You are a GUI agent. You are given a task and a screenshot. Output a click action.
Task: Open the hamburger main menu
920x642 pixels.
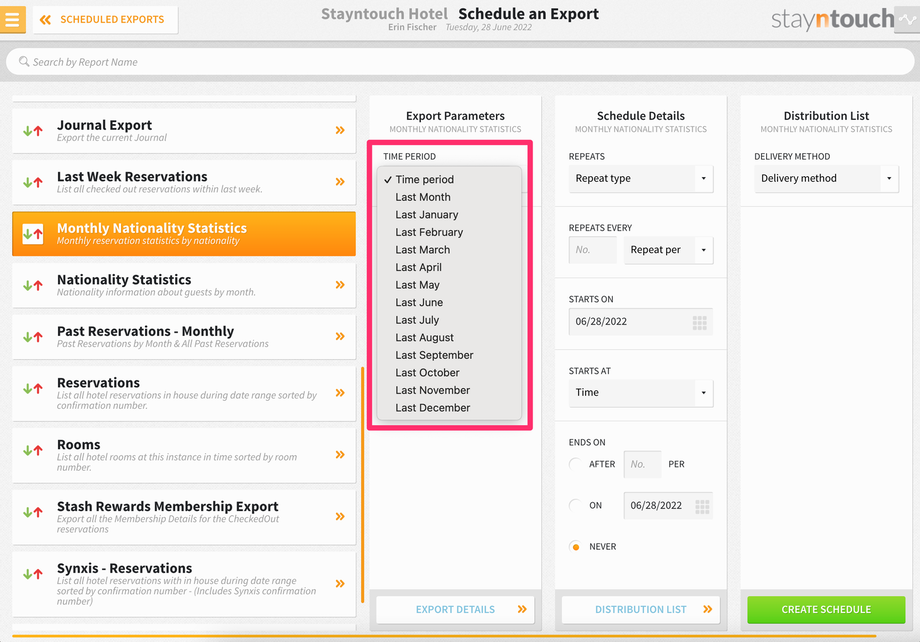pos(12,19)
